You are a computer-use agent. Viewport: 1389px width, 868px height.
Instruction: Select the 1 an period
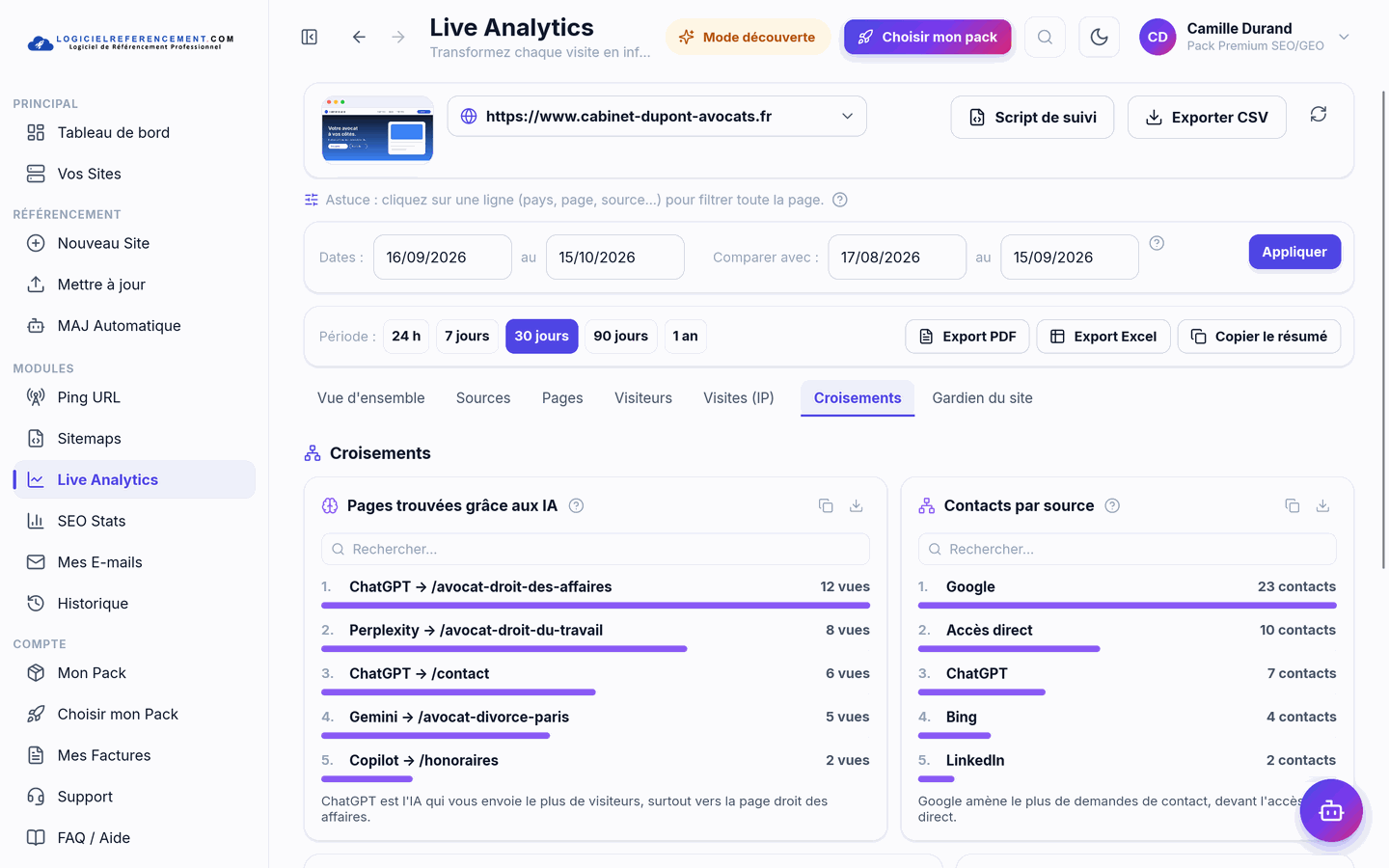pos(685,336)
